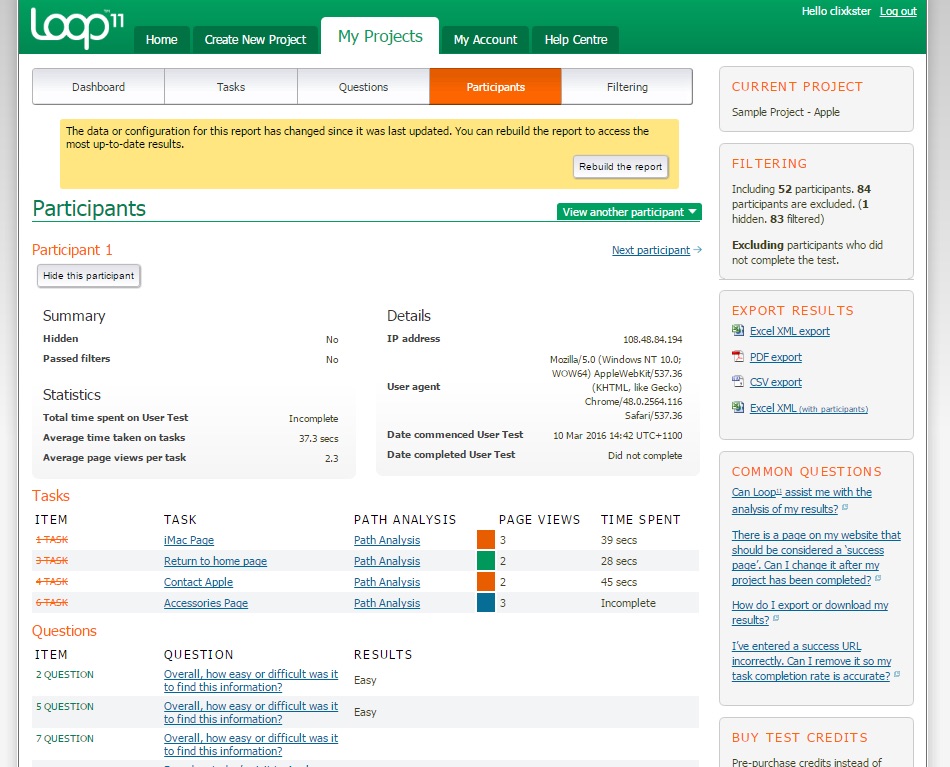The image size is (950, 767).
Task: Open Path Analysis for Contact Apple
Action: pos(387,582)
